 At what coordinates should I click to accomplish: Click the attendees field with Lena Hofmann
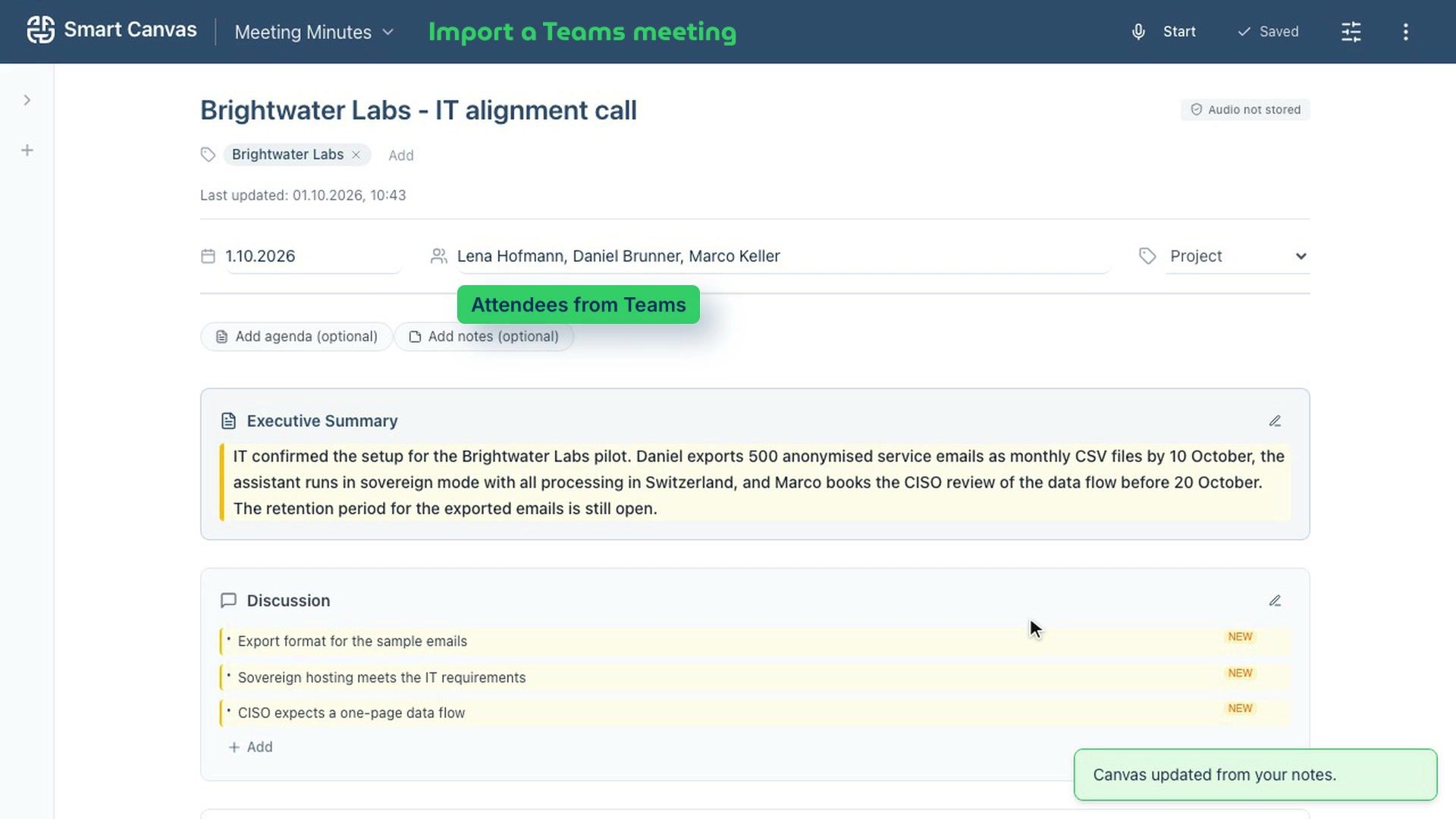coord(783,256)
